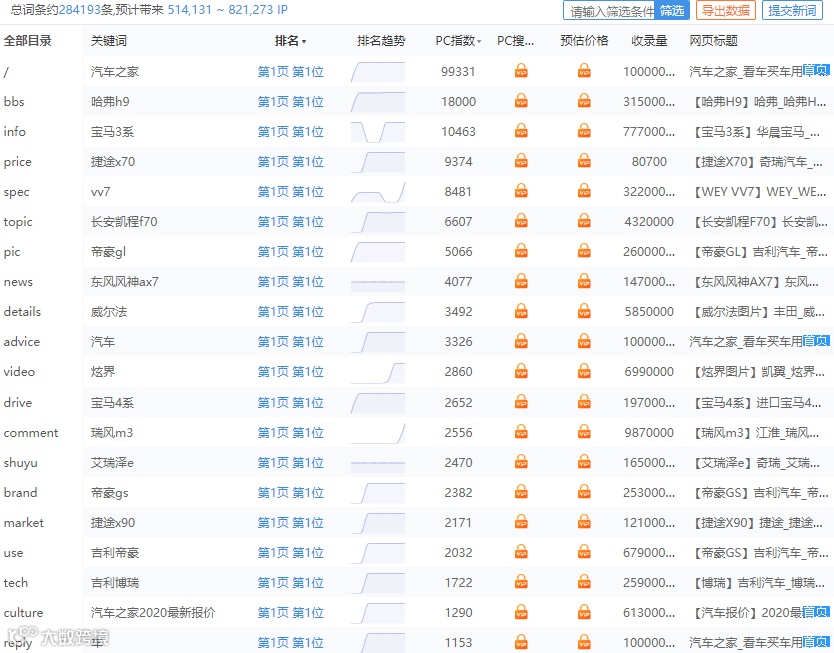This screenshot has height=653, width=834.
Task: Click 预估价格 VIP lock icon for 吉利博瑞
Action: (584, 582)
